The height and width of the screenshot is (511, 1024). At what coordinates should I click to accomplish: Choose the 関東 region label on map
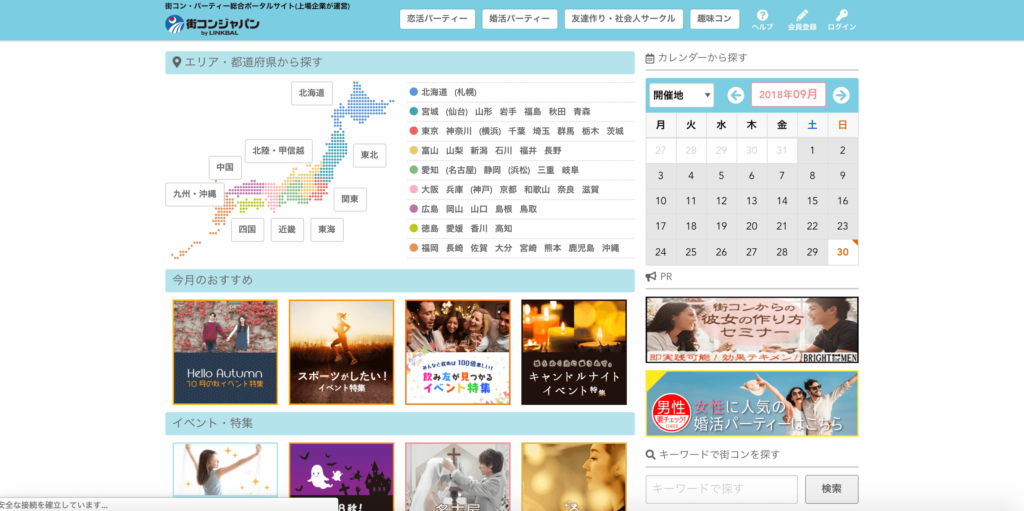pyautogui.click(x=350, y=199)
